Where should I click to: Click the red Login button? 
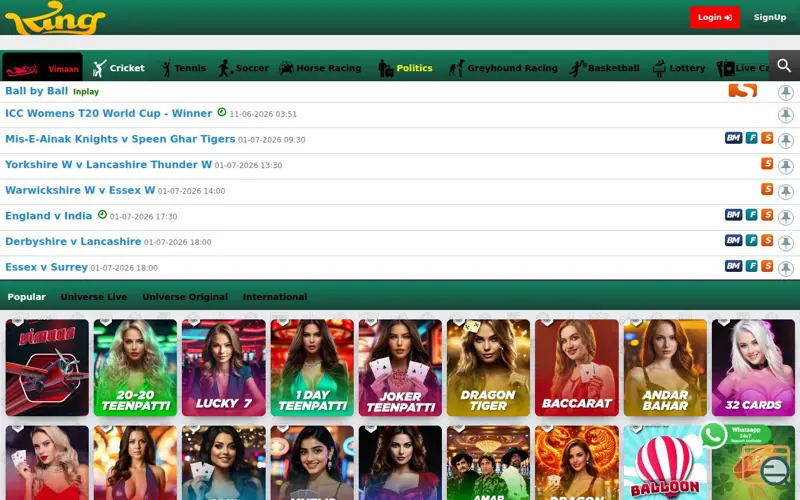click(x=715, y=17)
